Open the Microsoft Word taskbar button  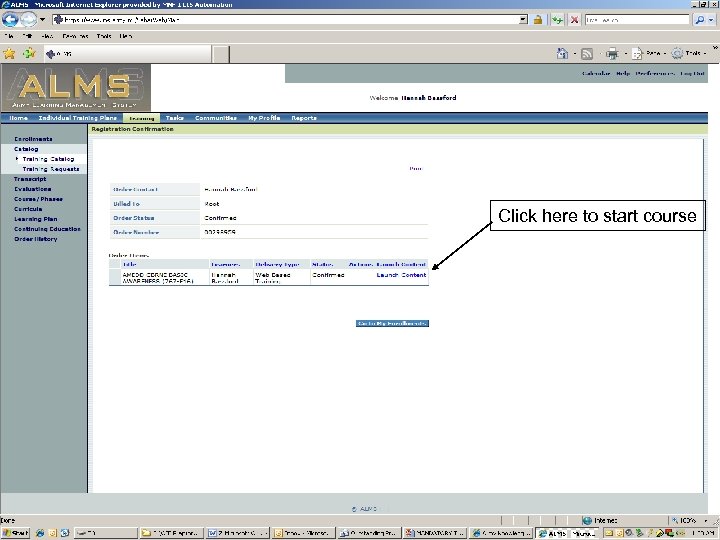coord(237,533)
